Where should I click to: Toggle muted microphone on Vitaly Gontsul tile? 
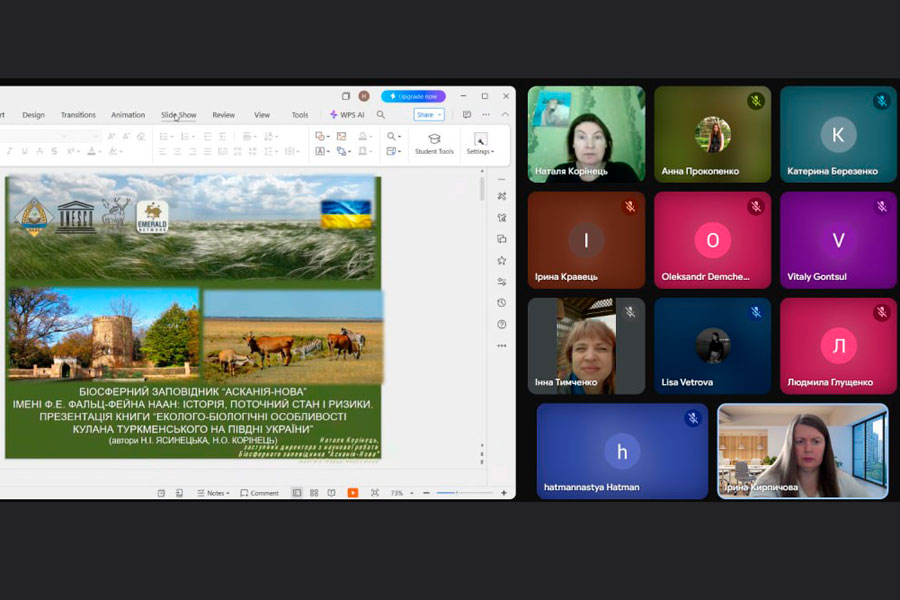[881, 207]
